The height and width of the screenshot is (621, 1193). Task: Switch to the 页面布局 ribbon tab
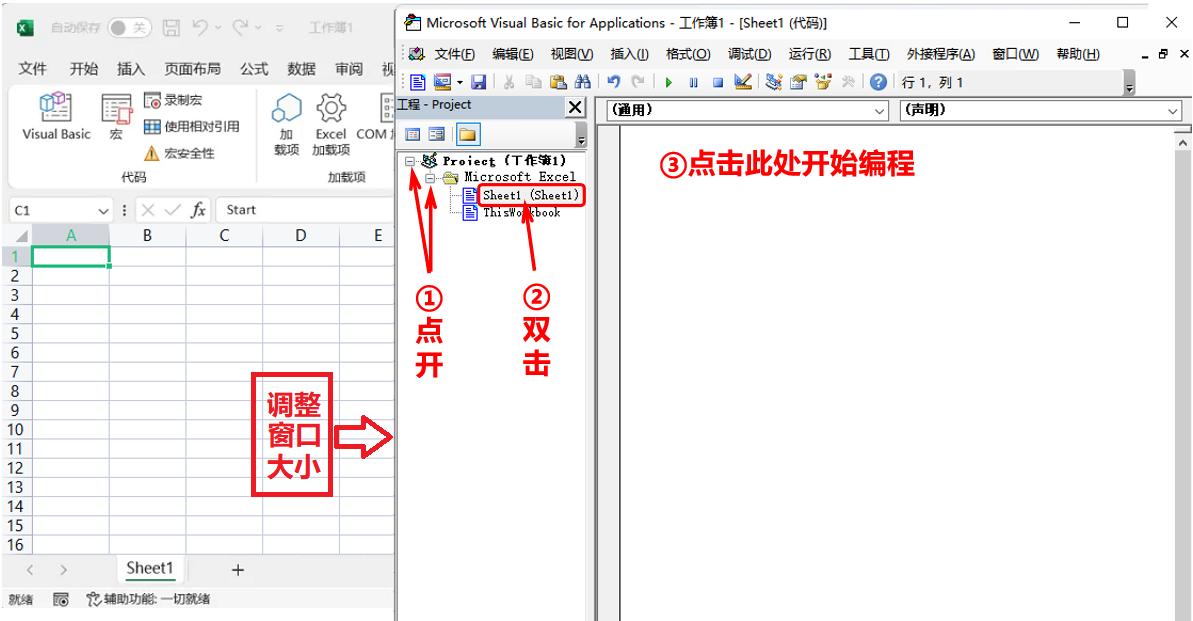[192, 68]
